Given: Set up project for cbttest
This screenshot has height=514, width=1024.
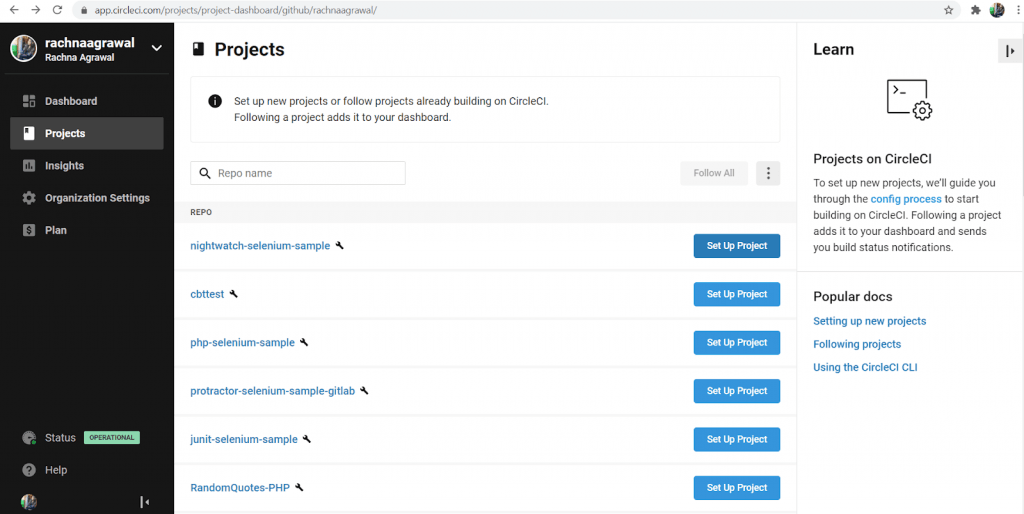Looking at the screenshot, I should coord(737,295).
